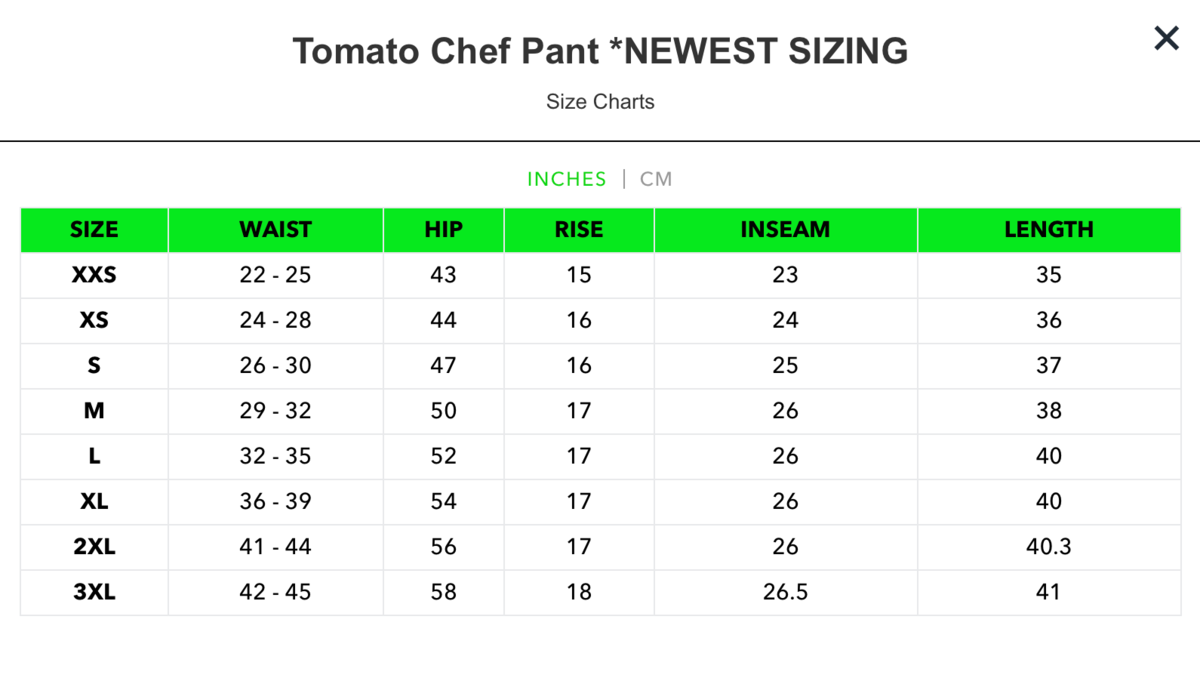Select the 2XL size row label
This screenshot has width=1200, height=675.
click(94, 547)
